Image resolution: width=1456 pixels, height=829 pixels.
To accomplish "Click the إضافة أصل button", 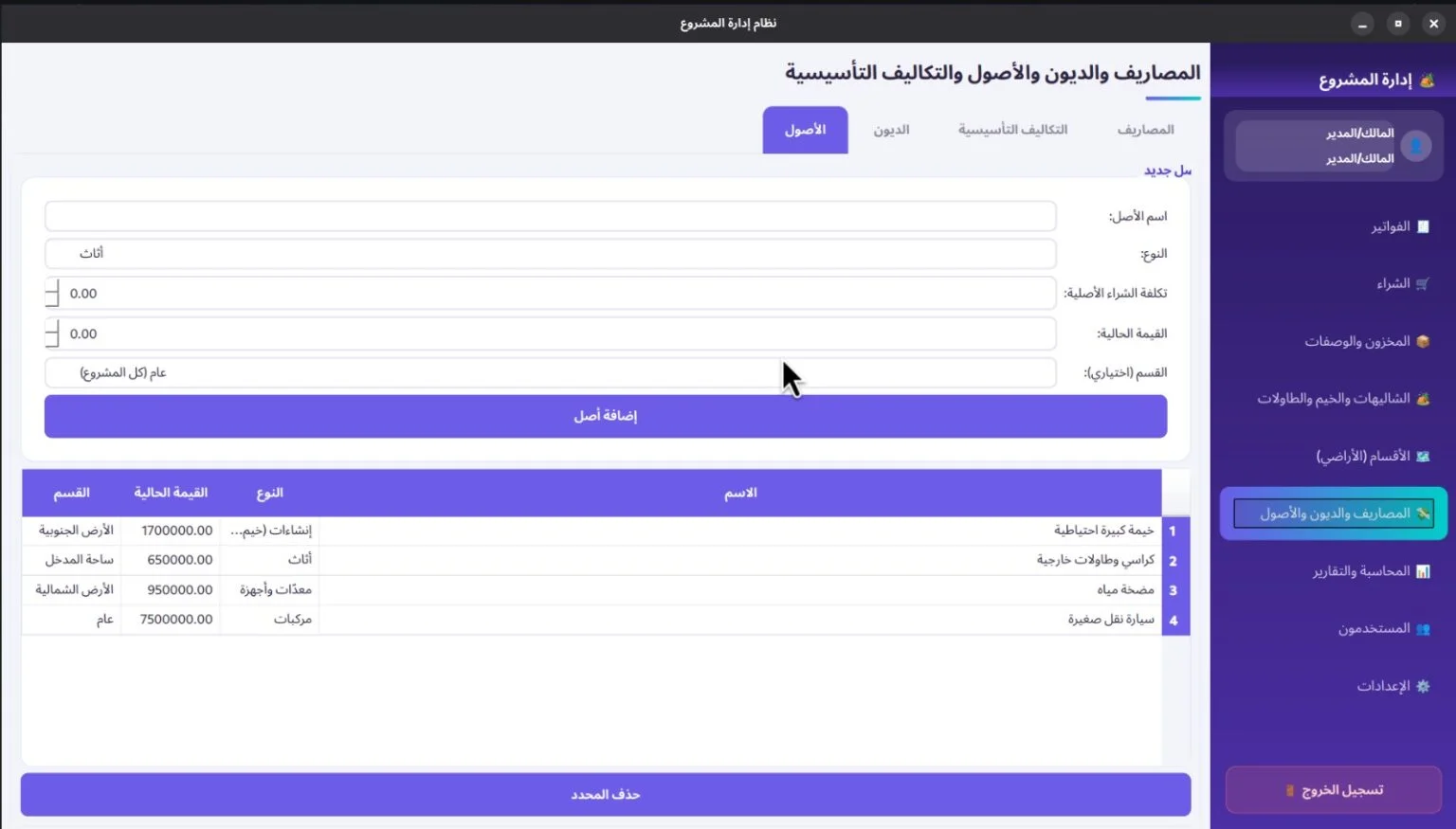I will coord(606,416).
